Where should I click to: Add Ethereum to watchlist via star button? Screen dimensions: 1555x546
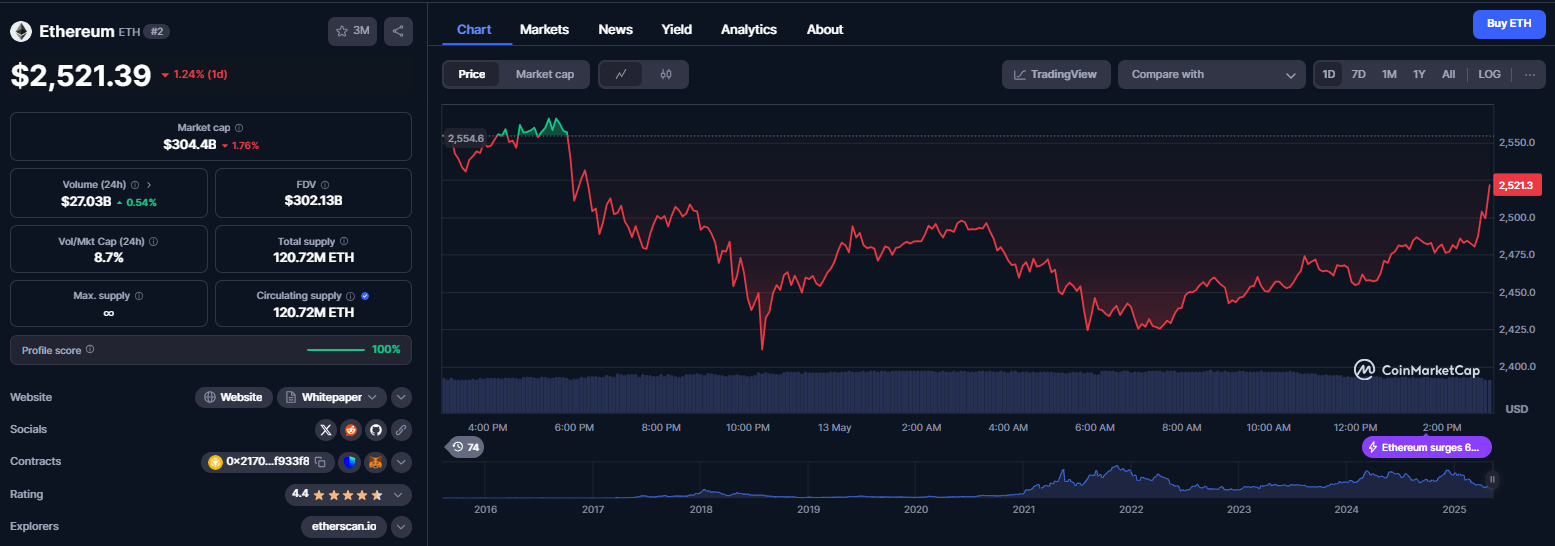coord(352,31)
